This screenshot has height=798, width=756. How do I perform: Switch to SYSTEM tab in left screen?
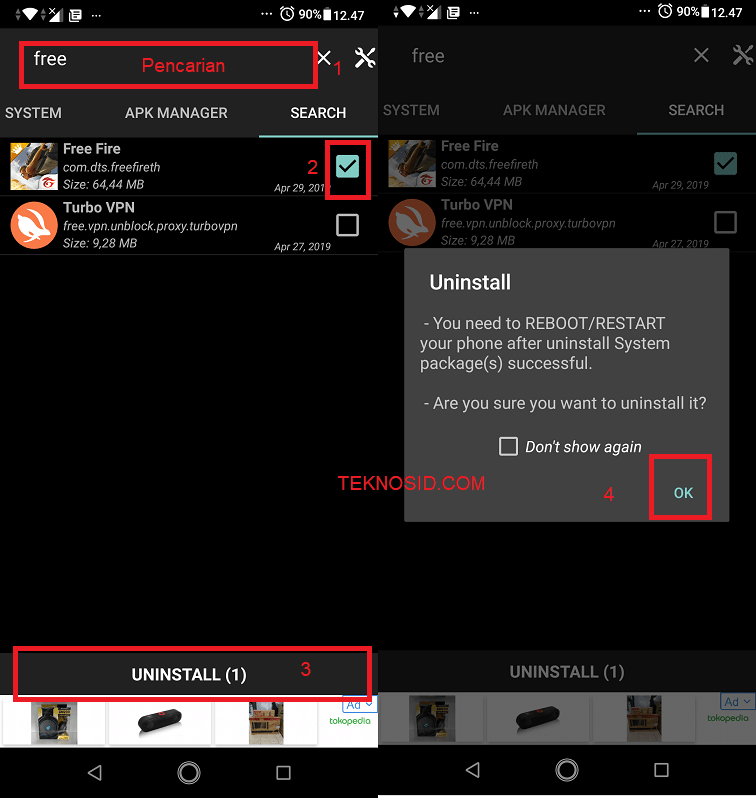point(34,112)
